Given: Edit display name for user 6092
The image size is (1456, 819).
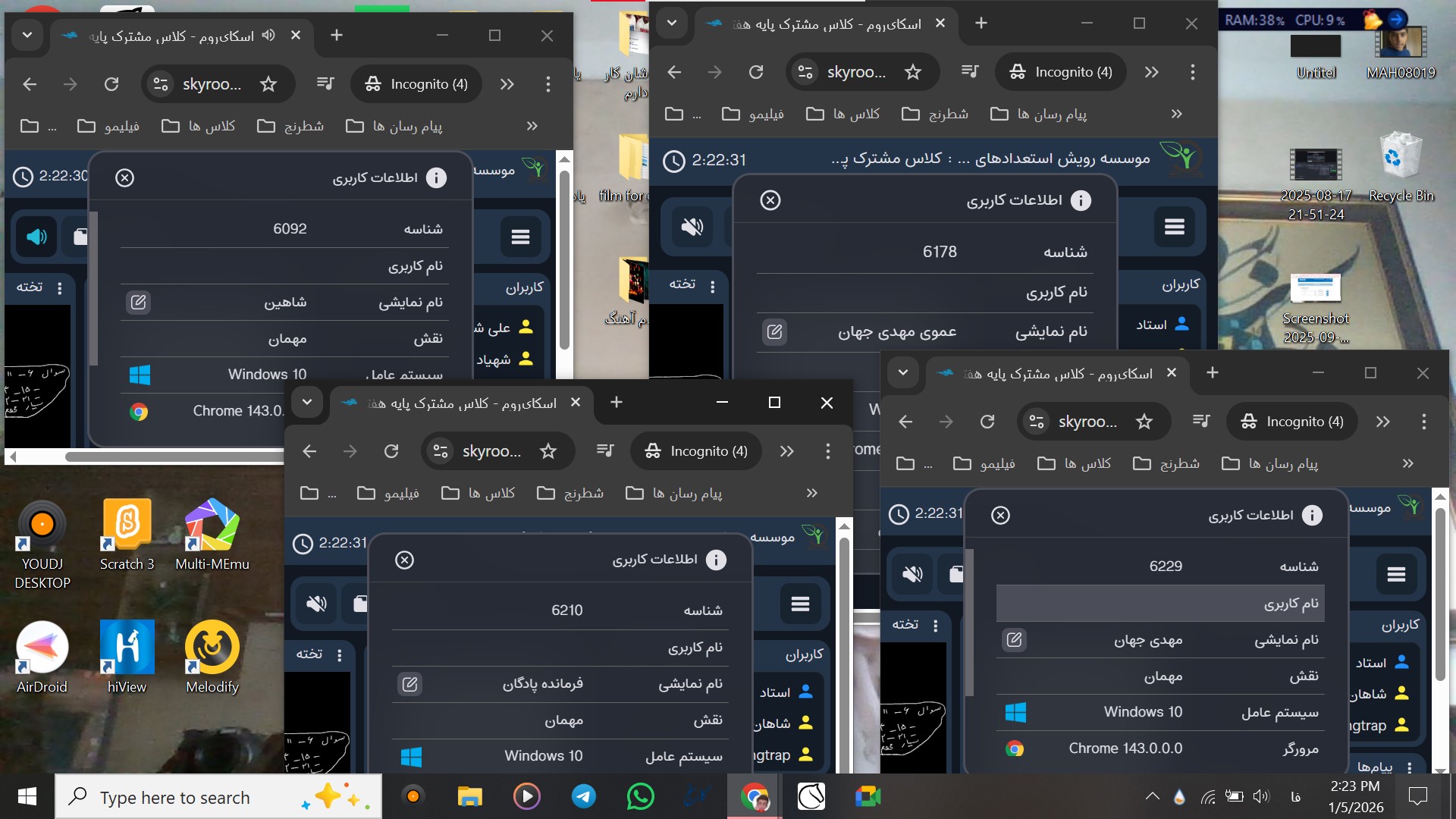Looking at the screenshot, I should tap(138, 303).
